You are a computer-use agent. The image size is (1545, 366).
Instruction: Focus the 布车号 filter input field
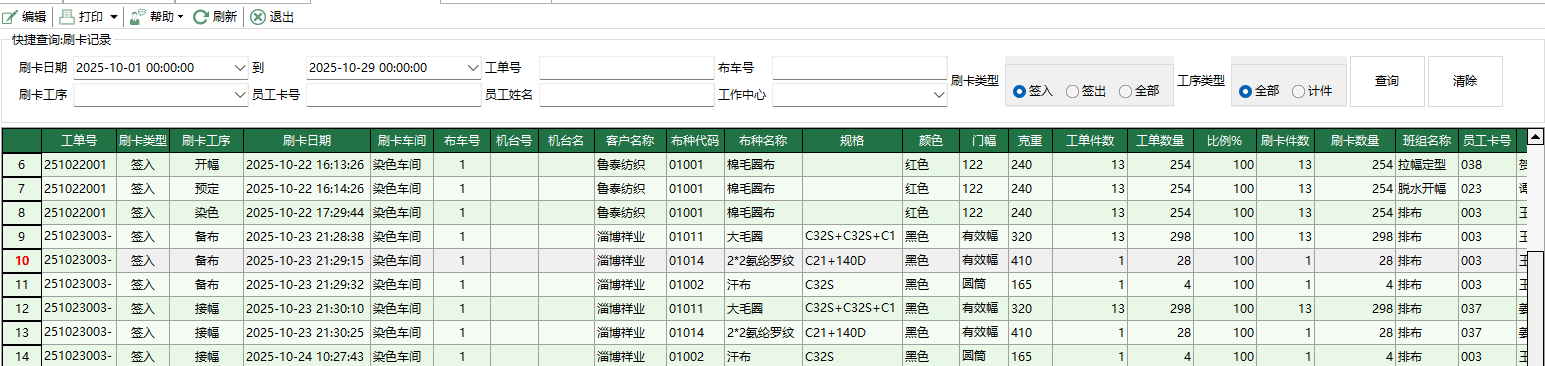click(x=859, y=68)
